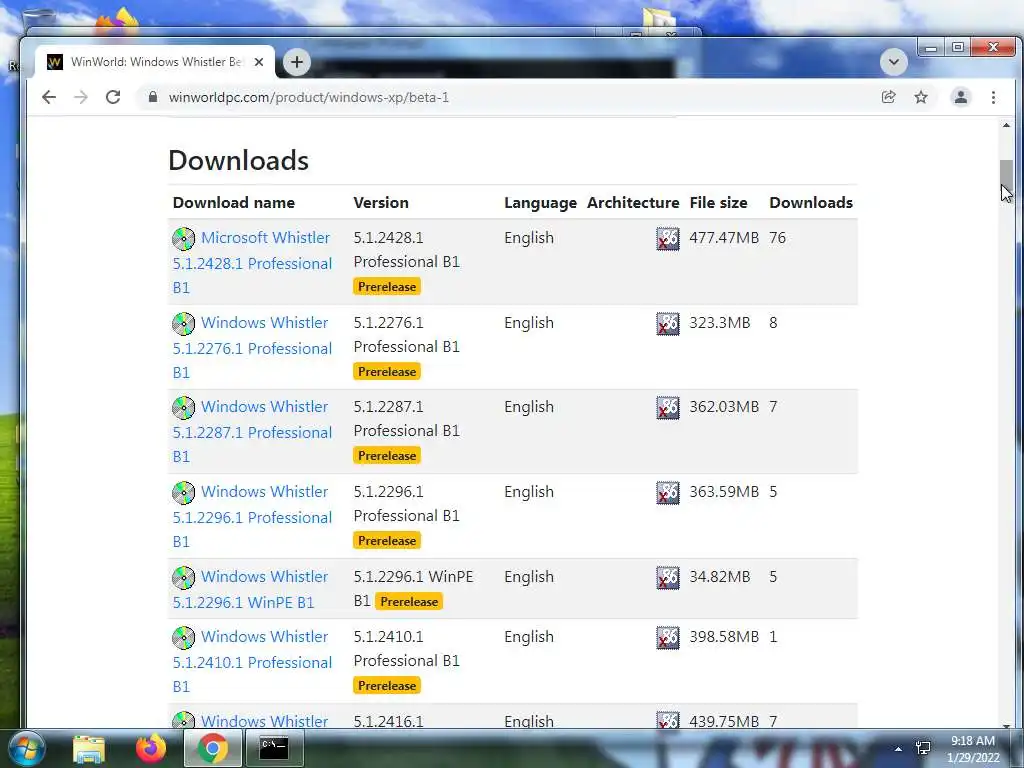
Task: Click the 34.82MB file size cell
Action: click(x=720, y=577)
